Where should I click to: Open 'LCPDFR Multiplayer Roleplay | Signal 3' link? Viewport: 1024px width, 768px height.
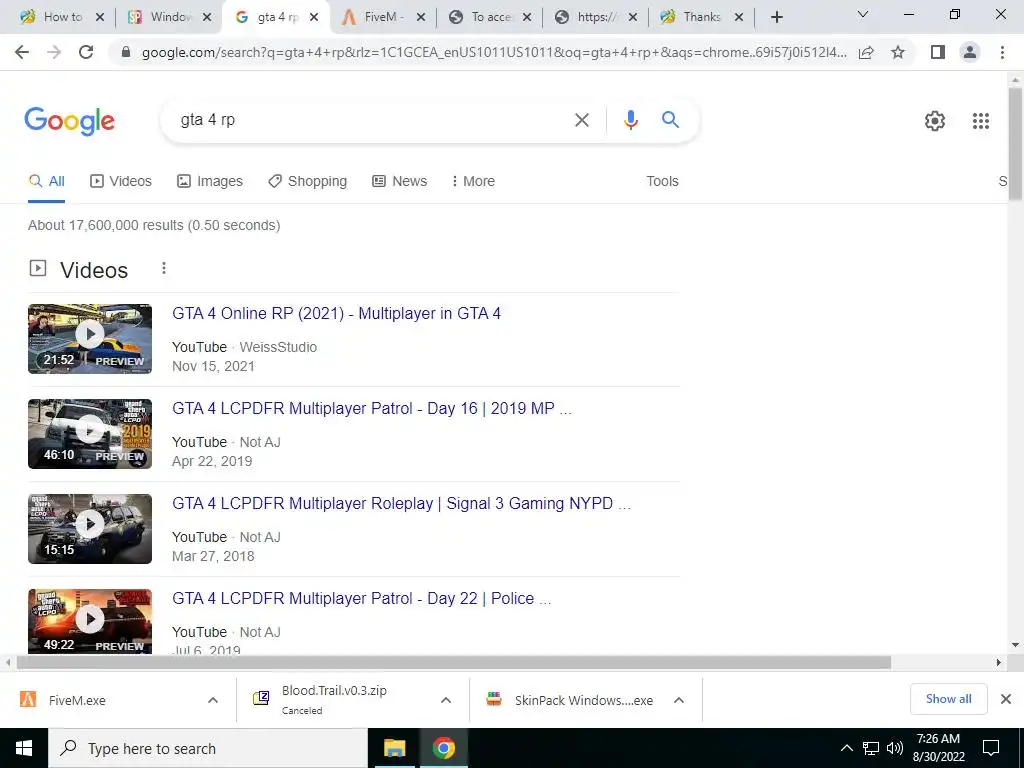coord(401,504)
